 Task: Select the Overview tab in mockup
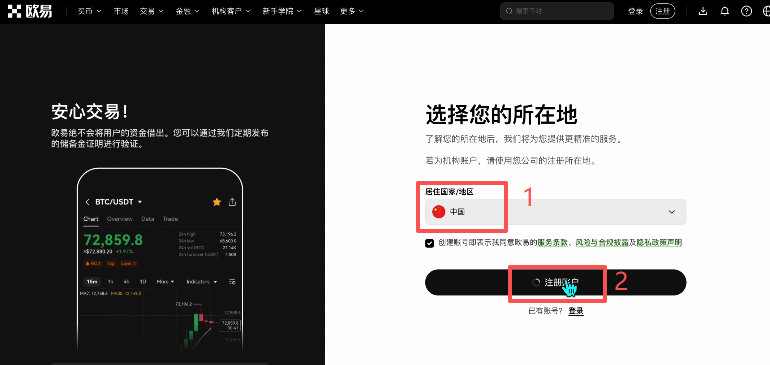pos(120,219)
